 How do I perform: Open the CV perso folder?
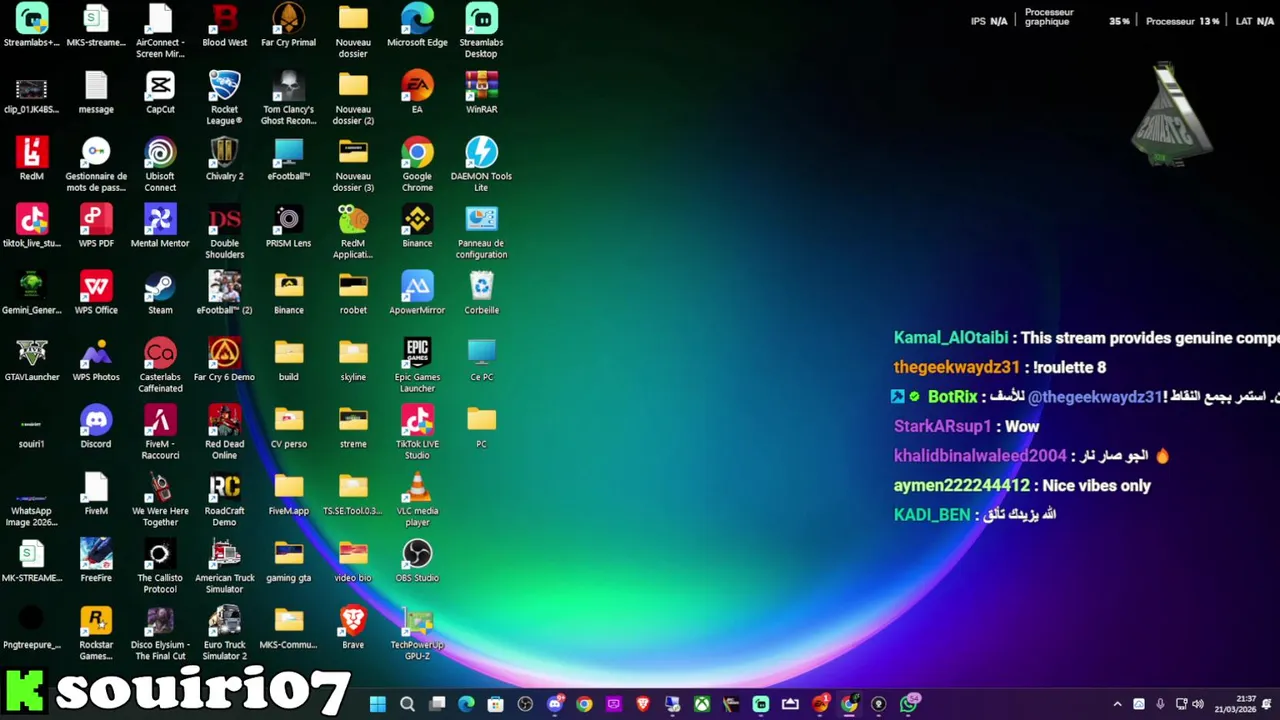(288, 427)
